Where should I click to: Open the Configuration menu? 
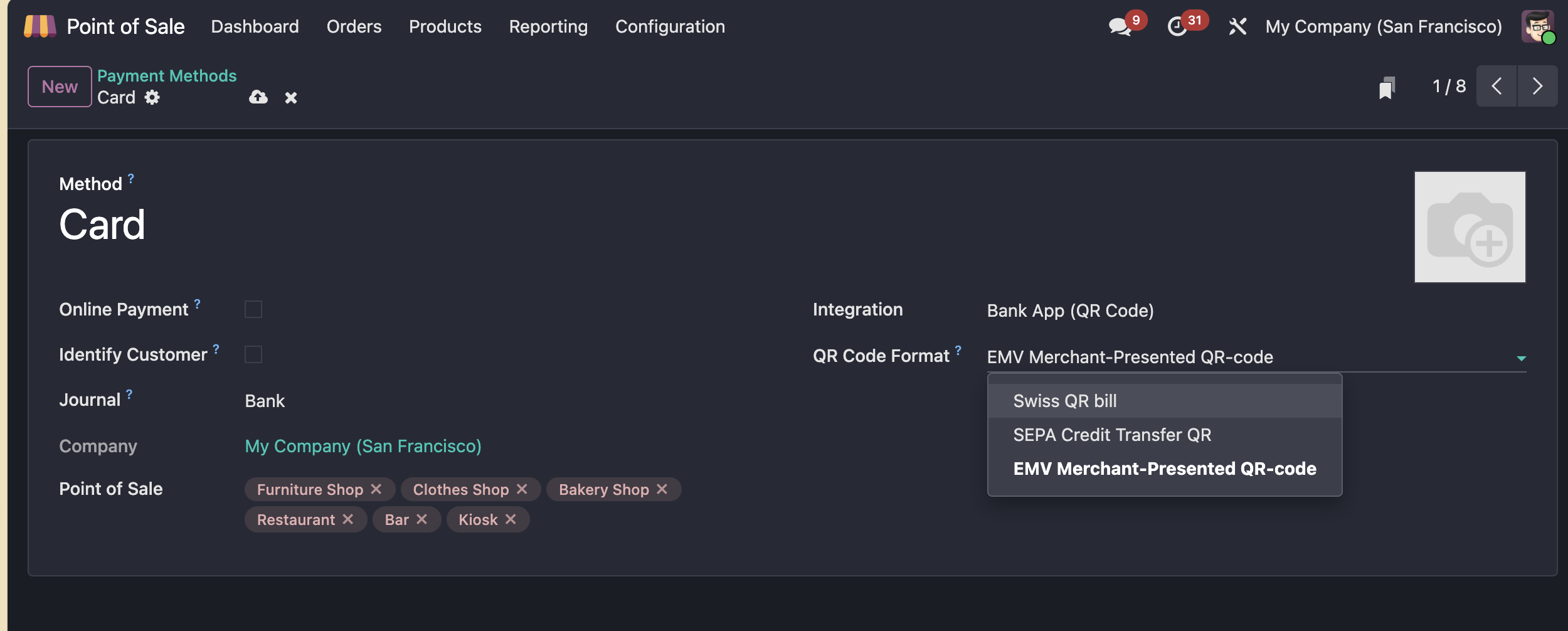670,26
